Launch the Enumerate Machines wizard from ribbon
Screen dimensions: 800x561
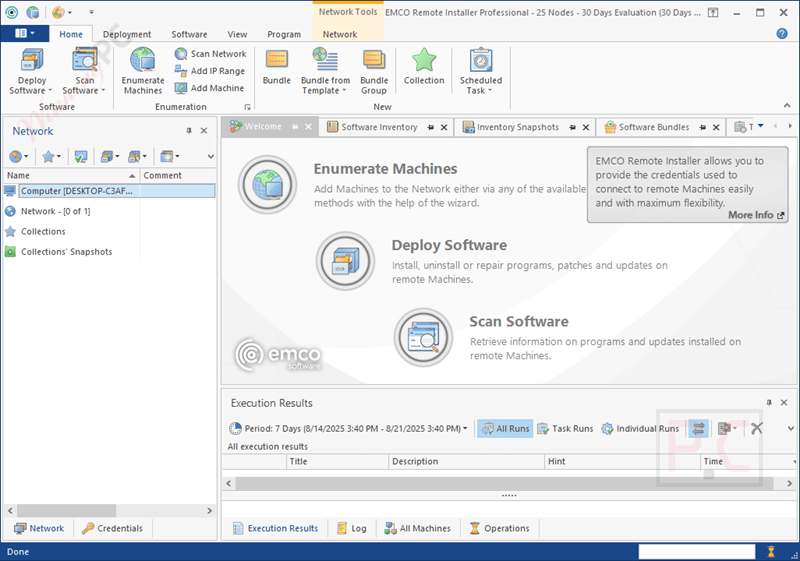pos(143,71)
